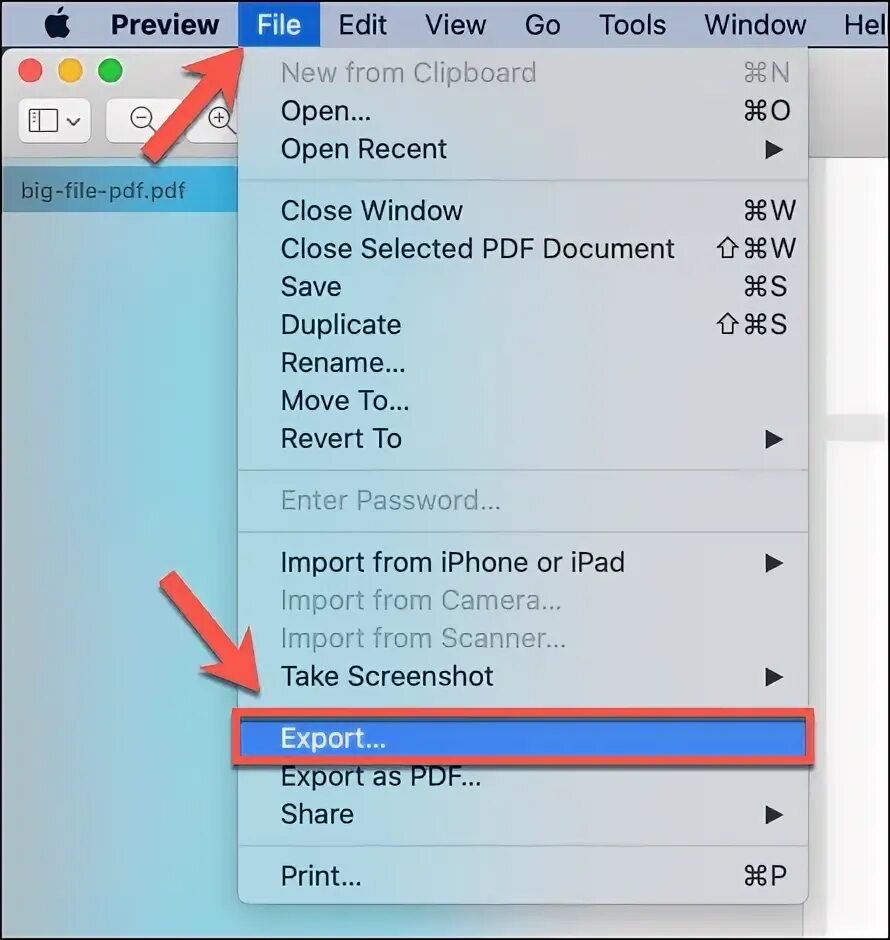This screenshot has width=890, height=940.
Task: Choose Export... from the File menu
Action: point(523,738)
